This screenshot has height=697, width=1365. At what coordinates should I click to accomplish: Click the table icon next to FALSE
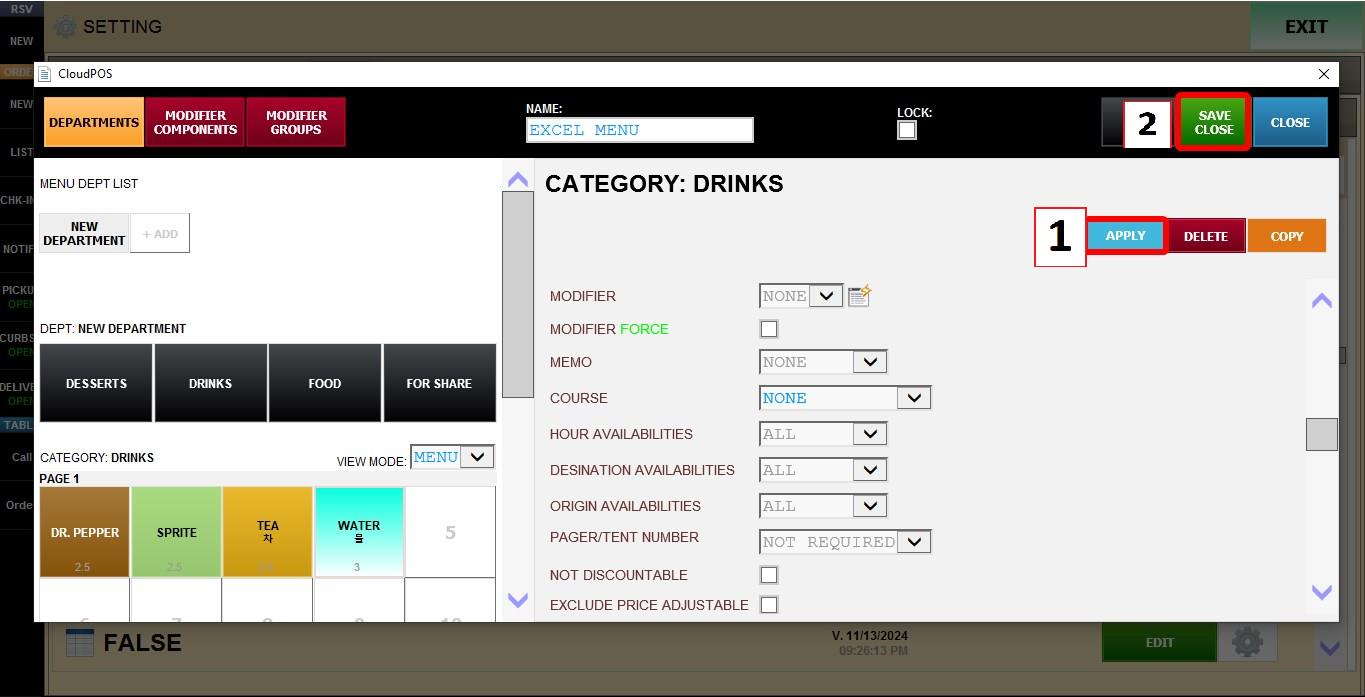79,643
